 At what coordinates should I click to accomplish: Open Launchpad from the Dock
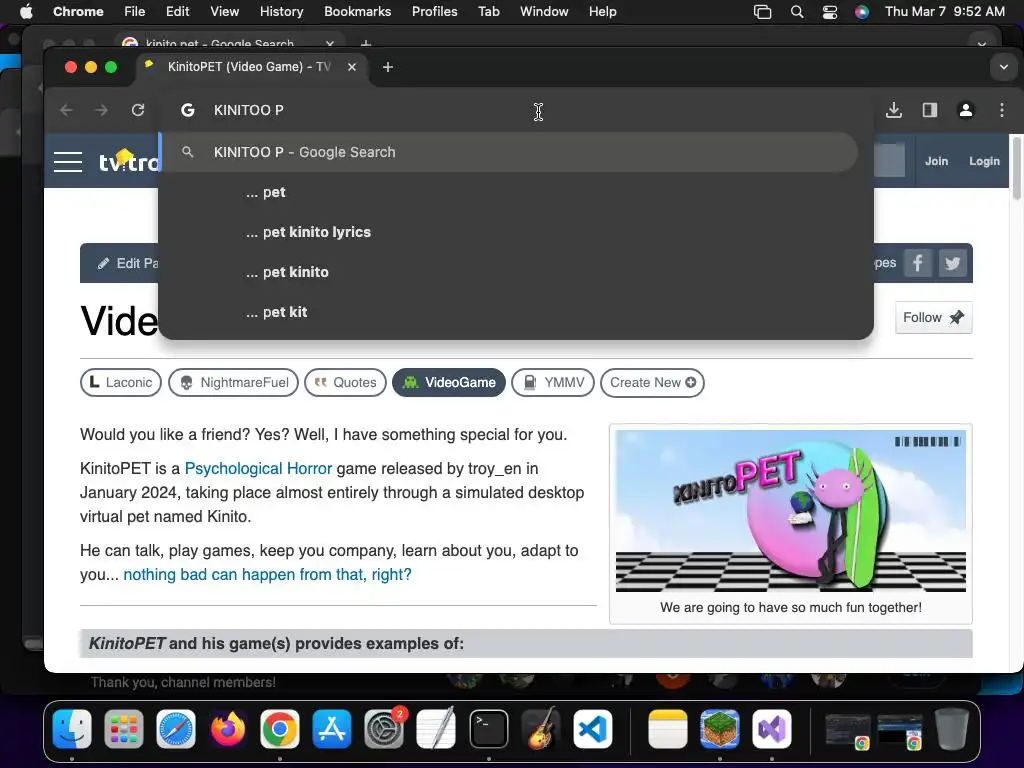(x=123, y=729)
